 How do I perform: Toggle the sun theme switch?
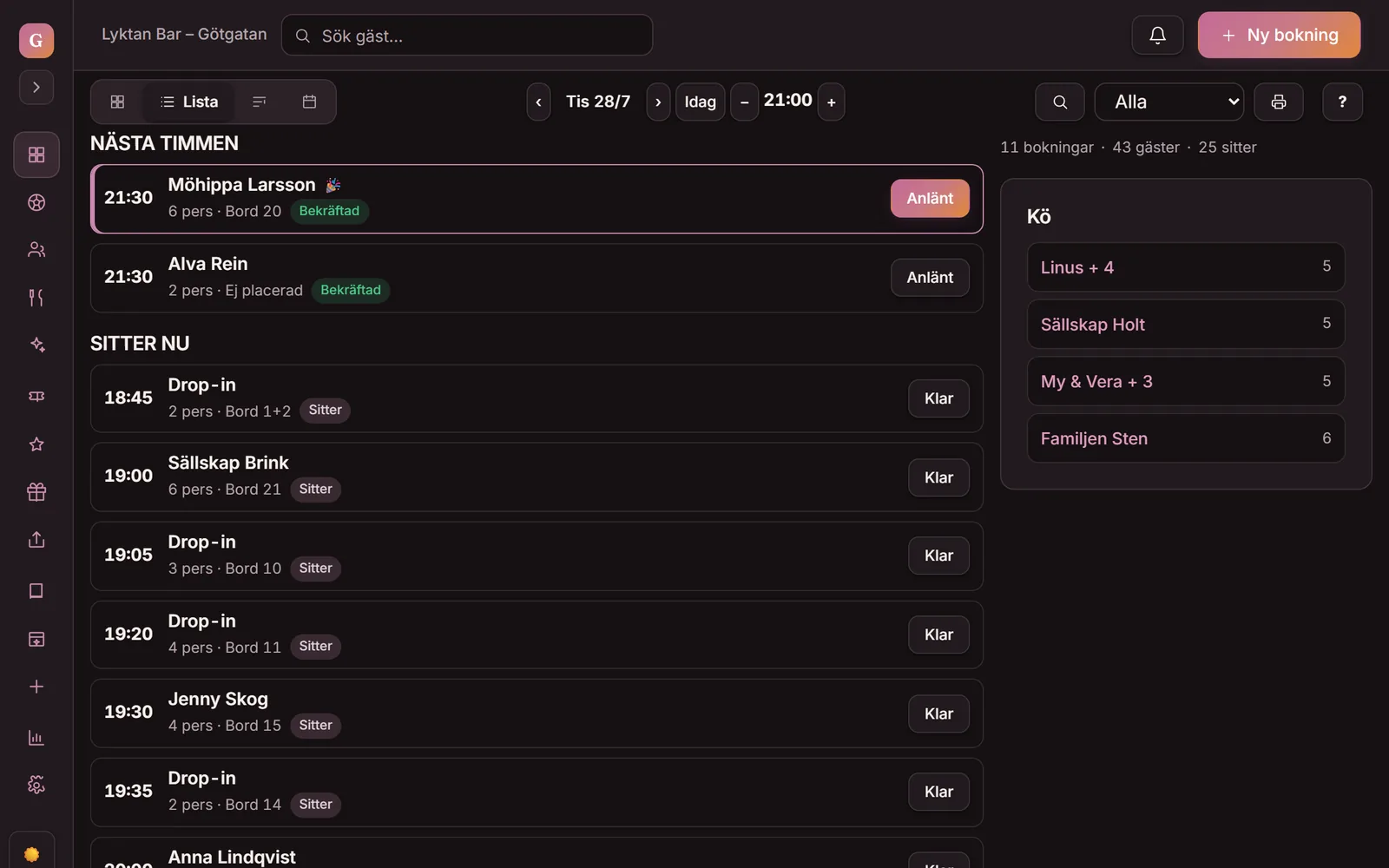point(32,854)
